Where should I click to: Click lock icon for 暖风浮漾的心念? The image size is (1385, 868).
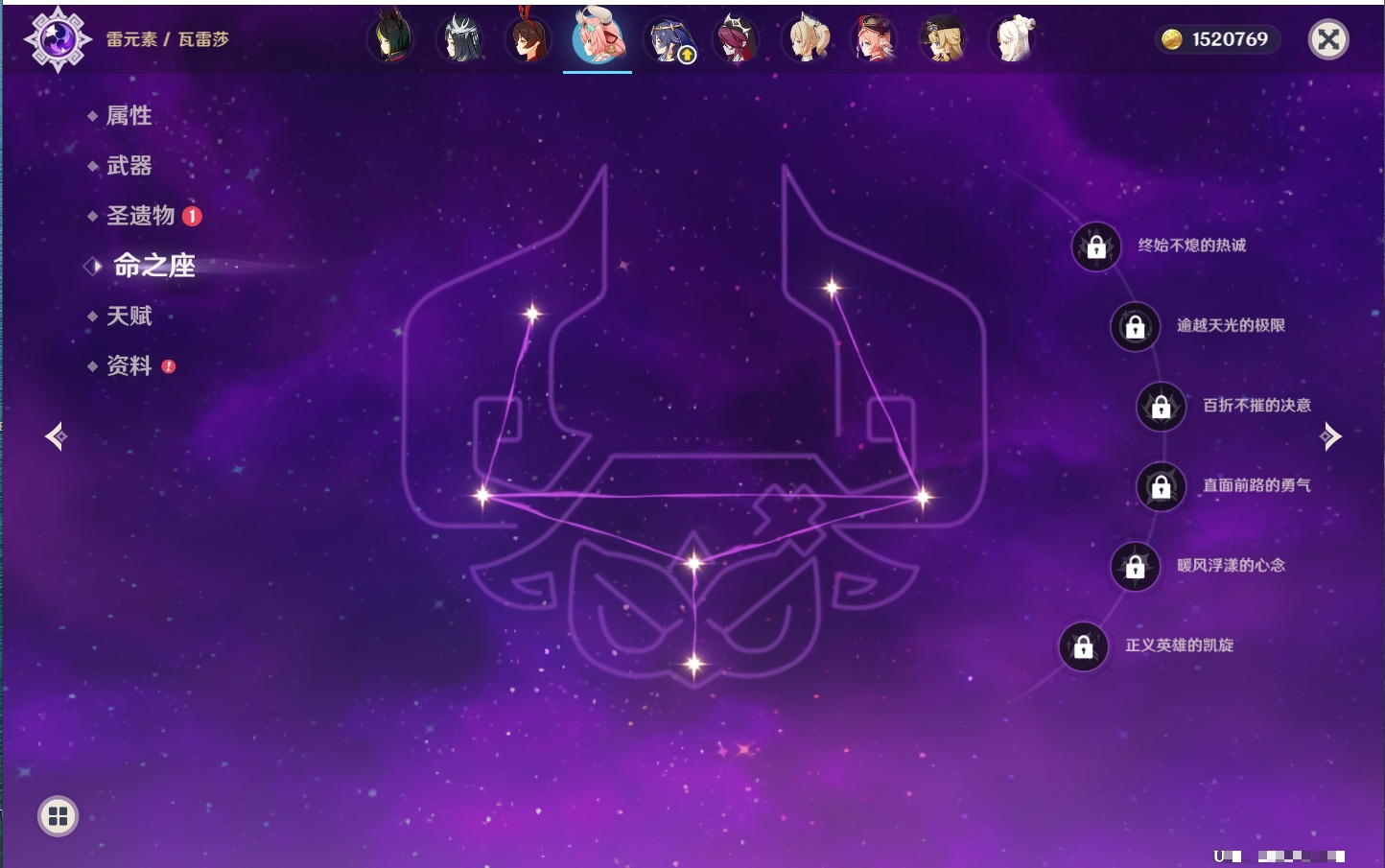[x=1135, y=566]
